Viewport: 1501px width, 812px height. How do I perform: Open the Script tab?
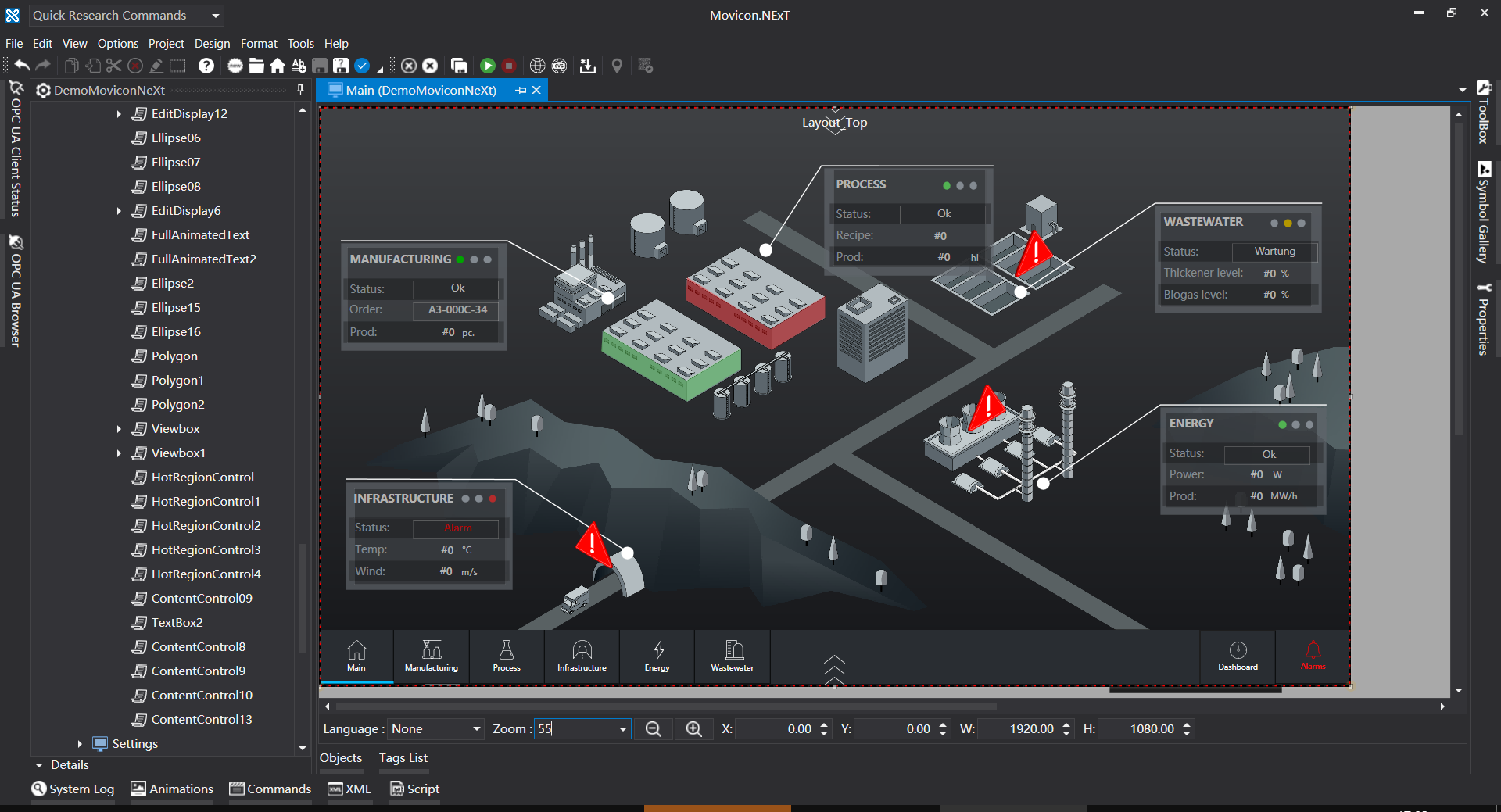415,789
